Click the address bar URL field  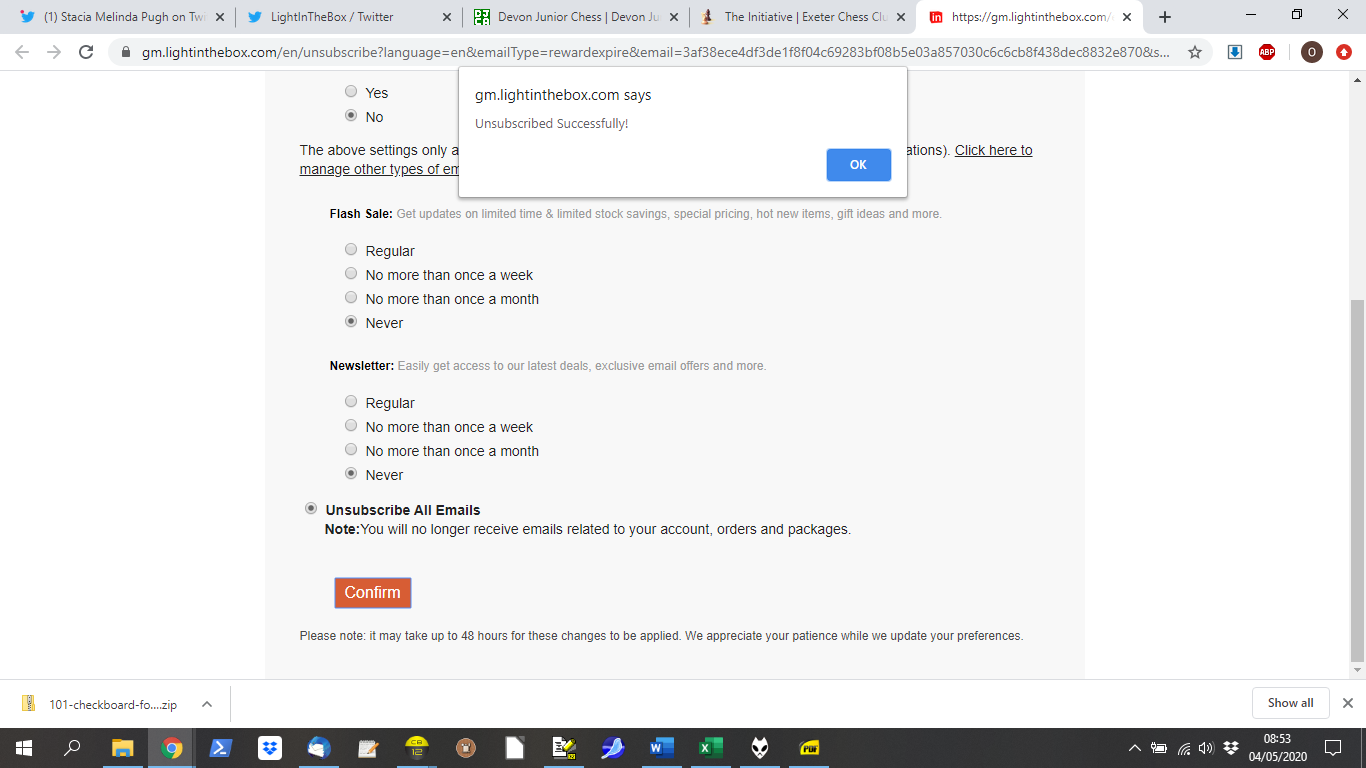point(653,52)
